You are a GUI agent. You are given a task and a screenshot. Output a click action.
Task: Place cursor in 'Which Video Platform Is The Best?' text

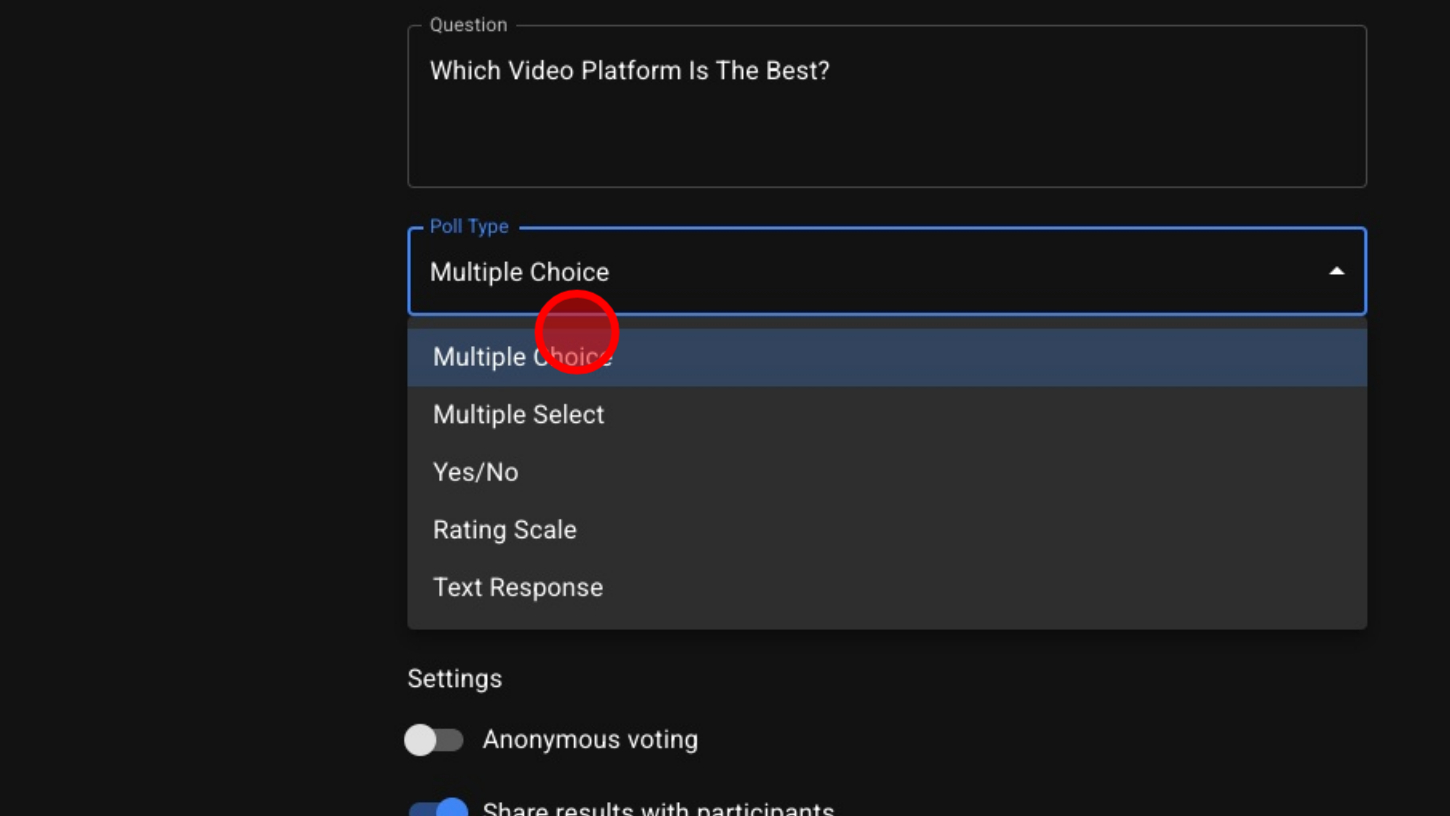pyautogui.click(x=629, y=71)
